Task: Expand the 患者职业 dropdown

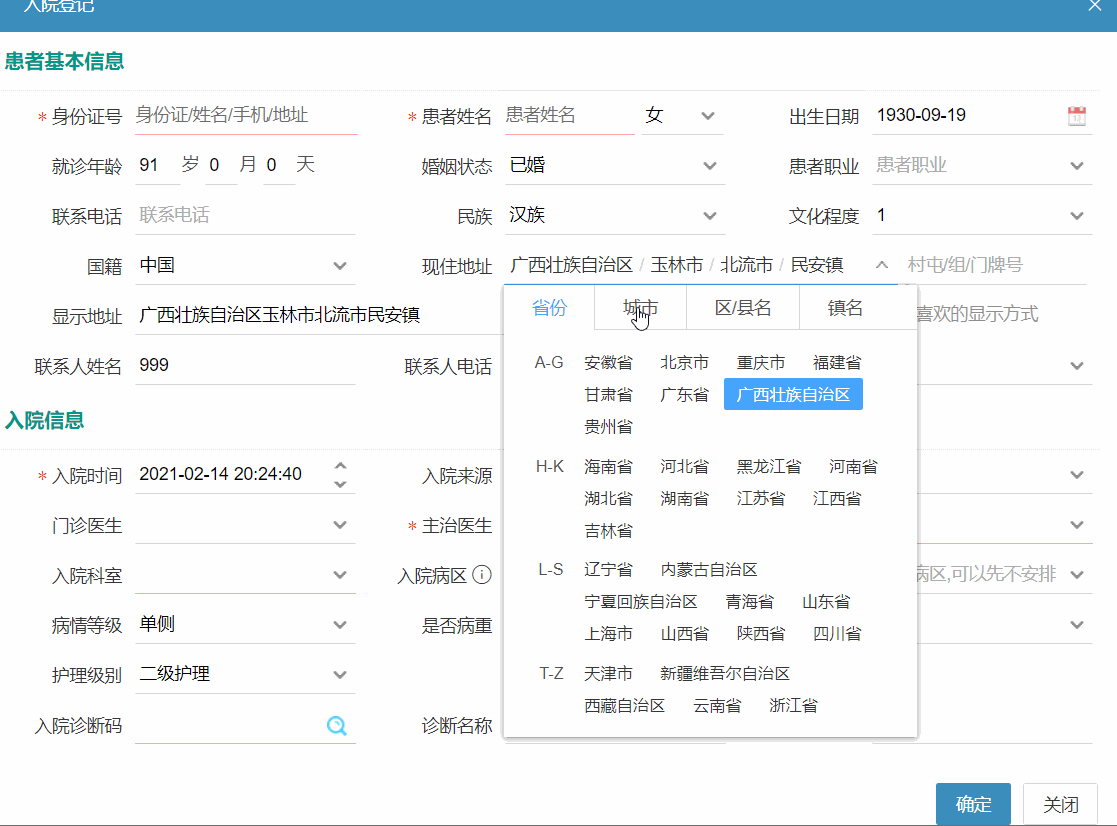Action: (x=1076, y=166)
